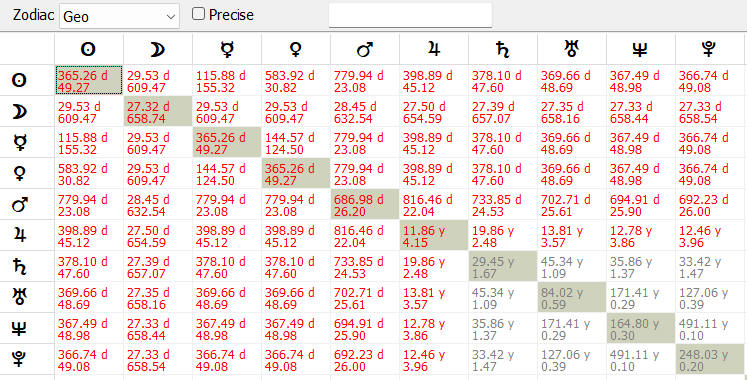747x380 pixels.
Task: Select the Sun-Sun 365.26 d cell
Action: pyautogui.click(x=89, y=80)
